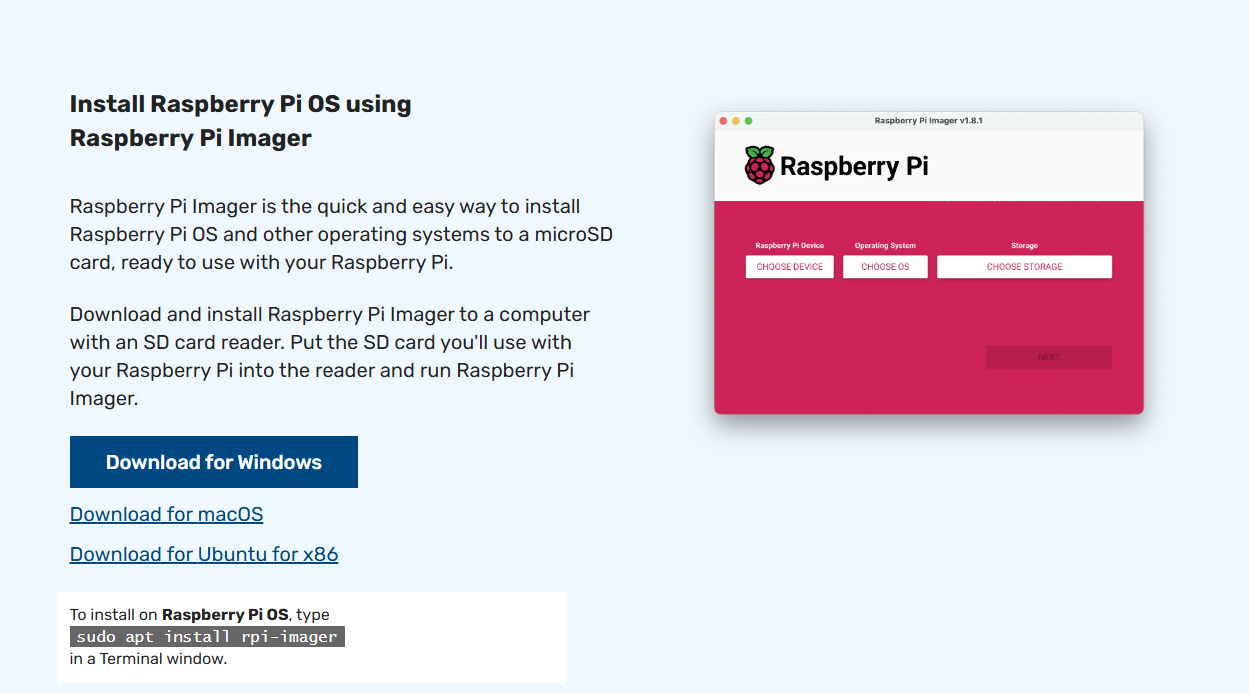1249x693 pixels.
Task: Click the CHOOSE OS button in Imager
Action: [x=885, y=267]
